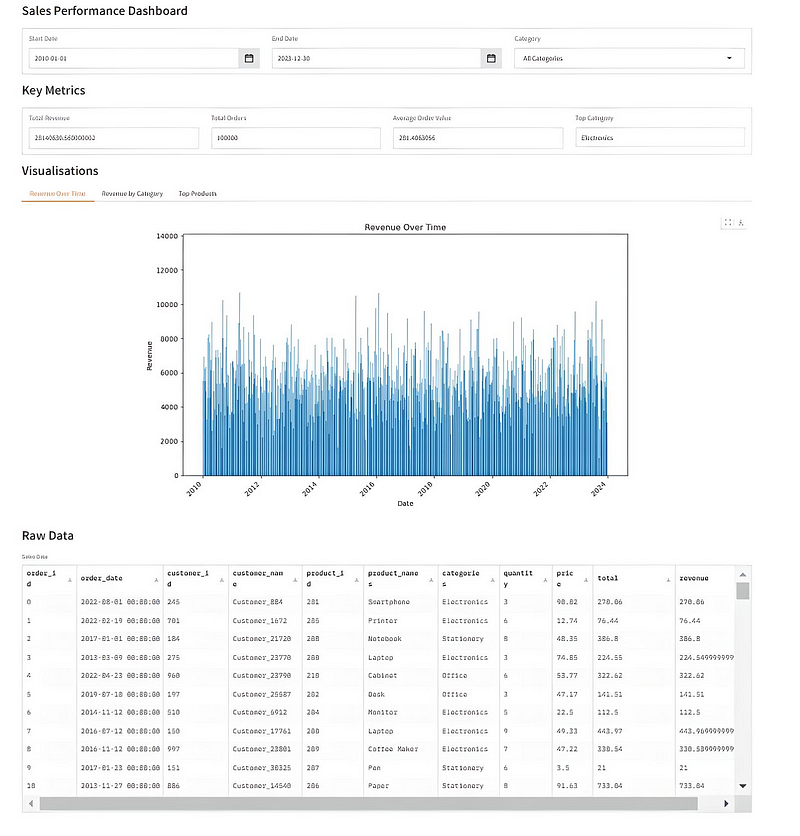Screen dimensions: 800x836
Task: Click the Start Date input field
Action: 133,58
